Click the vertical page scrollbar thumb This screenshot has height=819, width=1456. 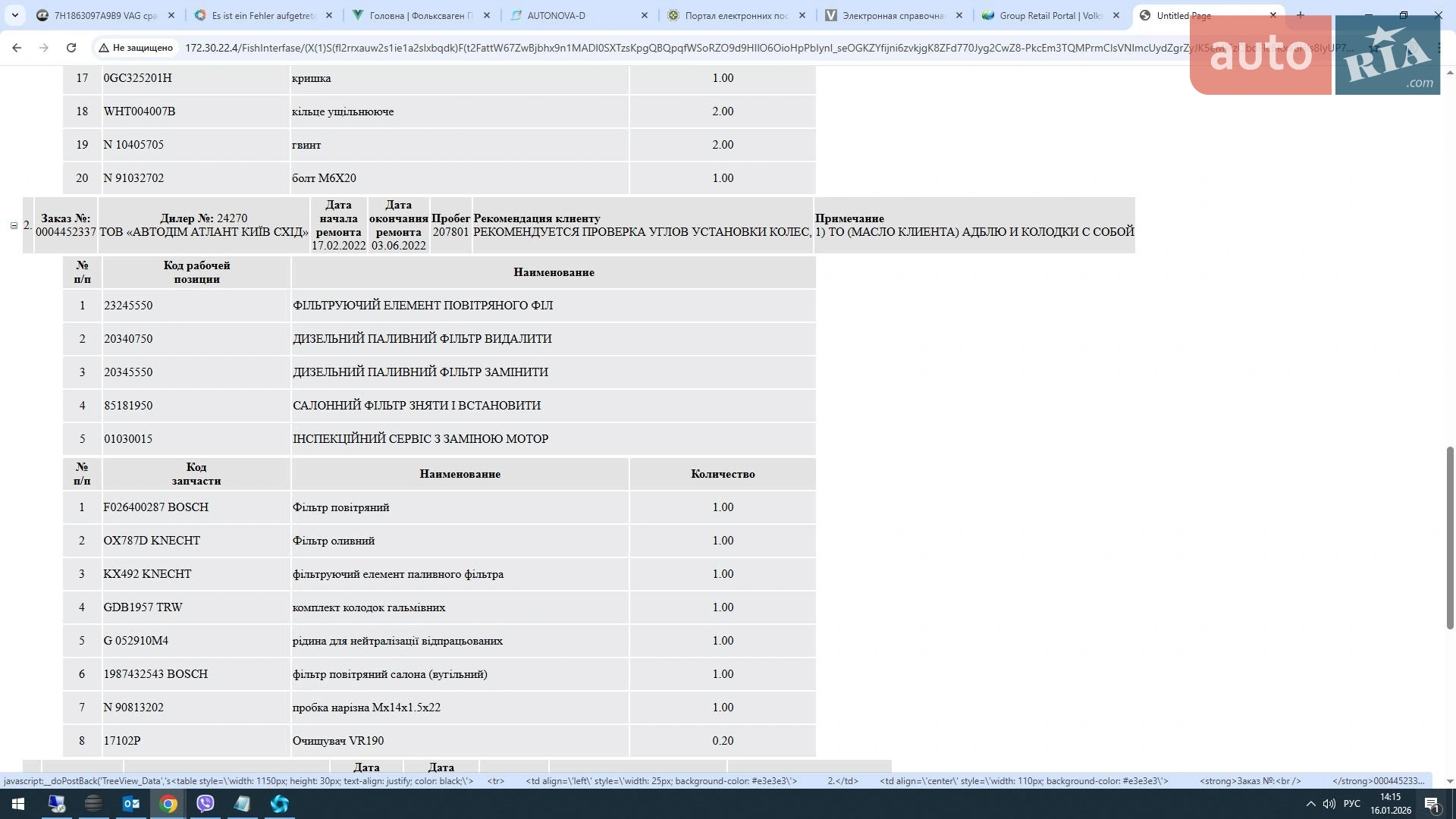[1450, 538]
